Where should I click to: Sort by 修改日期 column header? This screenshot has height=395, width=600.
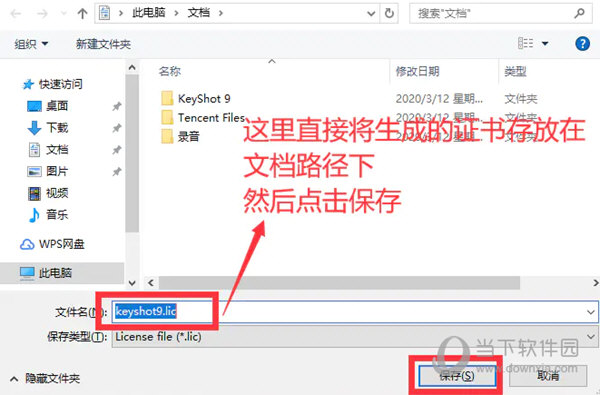tap(417, 71)
